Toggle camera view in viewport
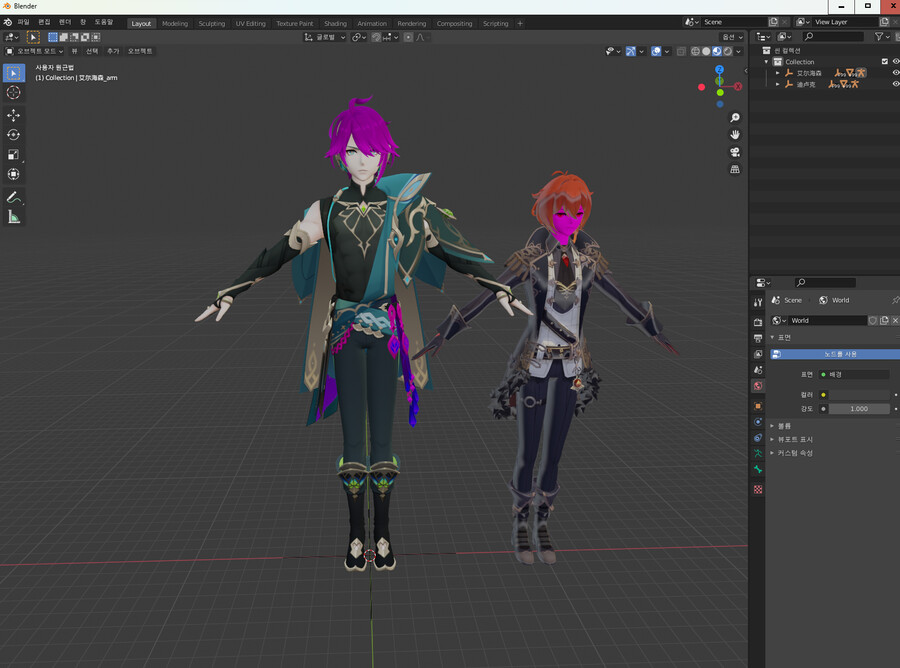Image resolution: width=900 pixels, height=668 pixels. 735,152
